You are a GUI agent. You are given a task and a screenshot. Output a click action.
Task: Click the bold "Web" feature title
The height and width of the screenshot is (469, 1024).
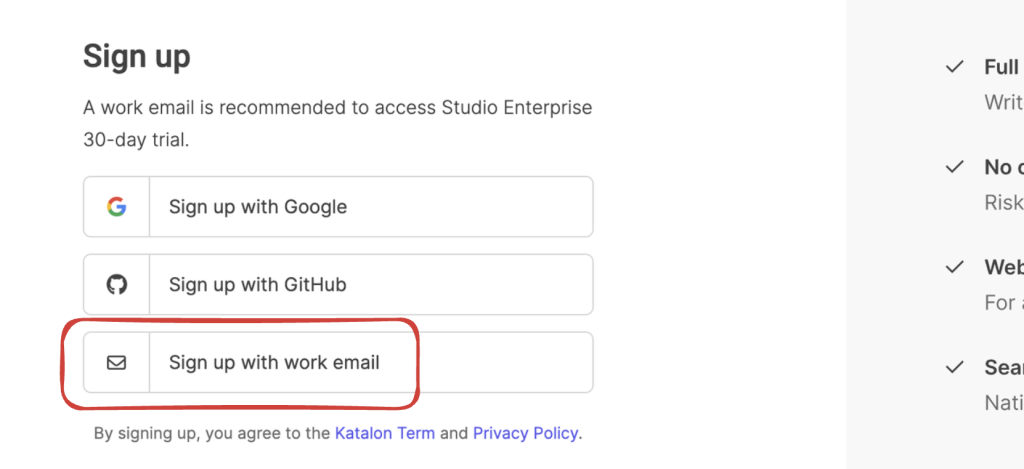point(1003,267)
